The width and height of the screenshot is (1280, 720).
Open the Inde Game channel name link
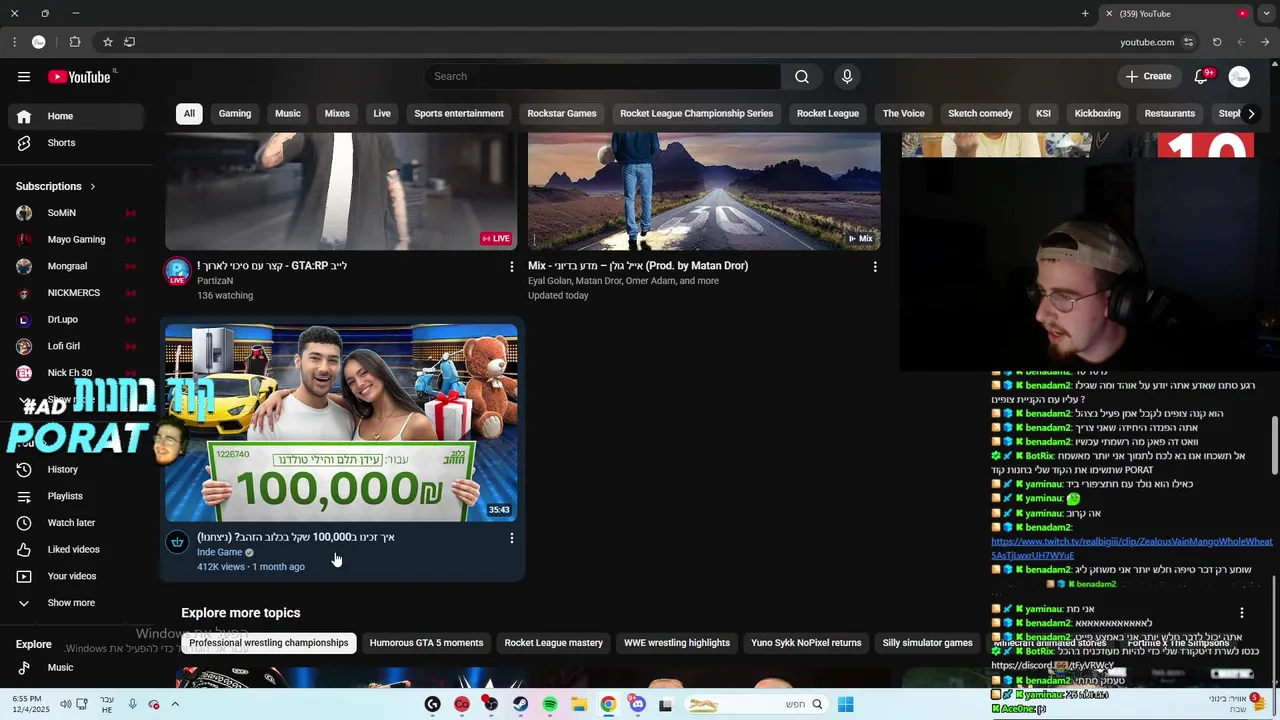(x=219, y=552)
